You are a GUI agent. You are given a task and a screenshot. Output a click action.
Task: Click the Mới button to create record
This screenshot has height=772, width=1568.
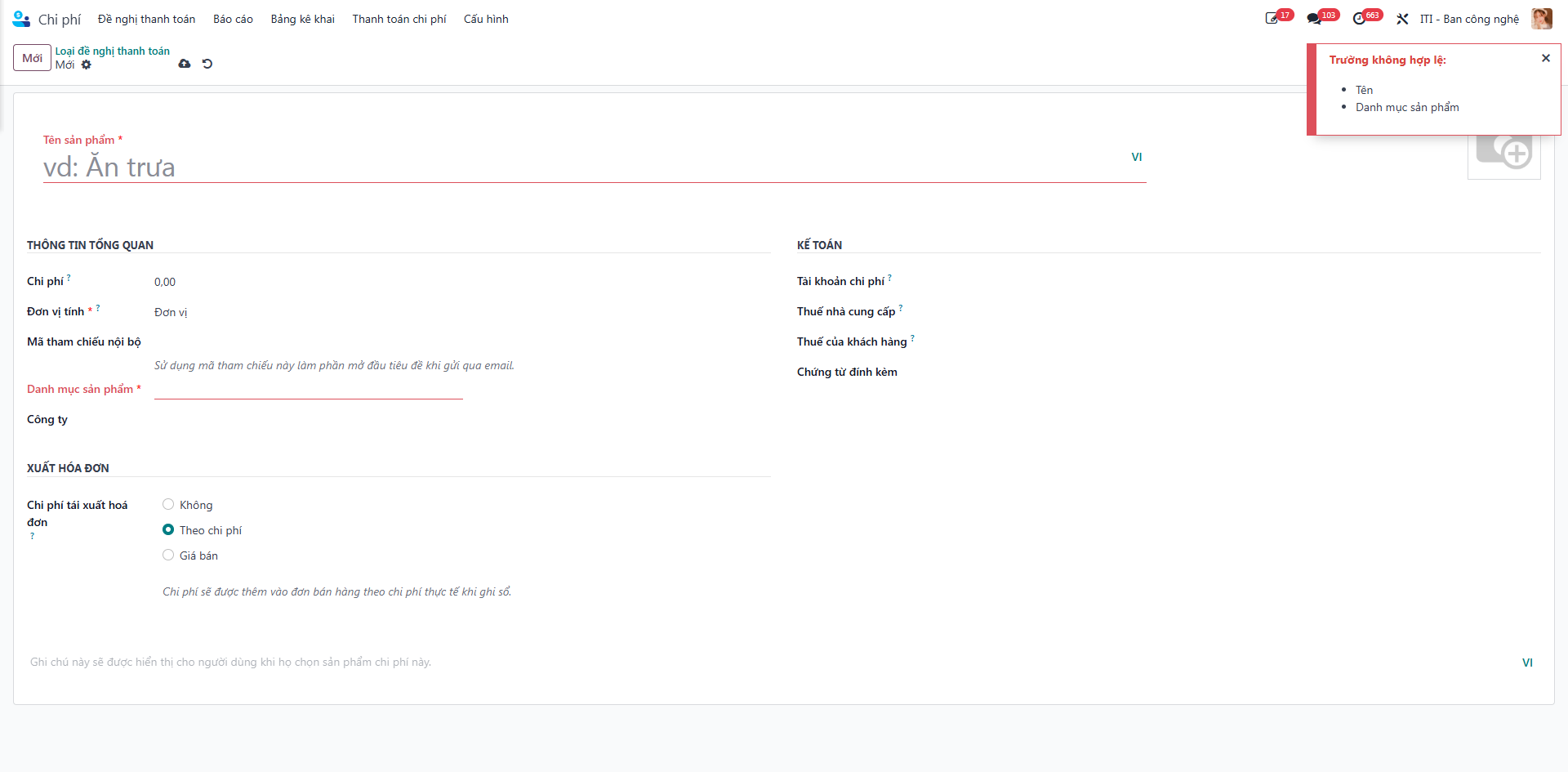coord(32,58)
